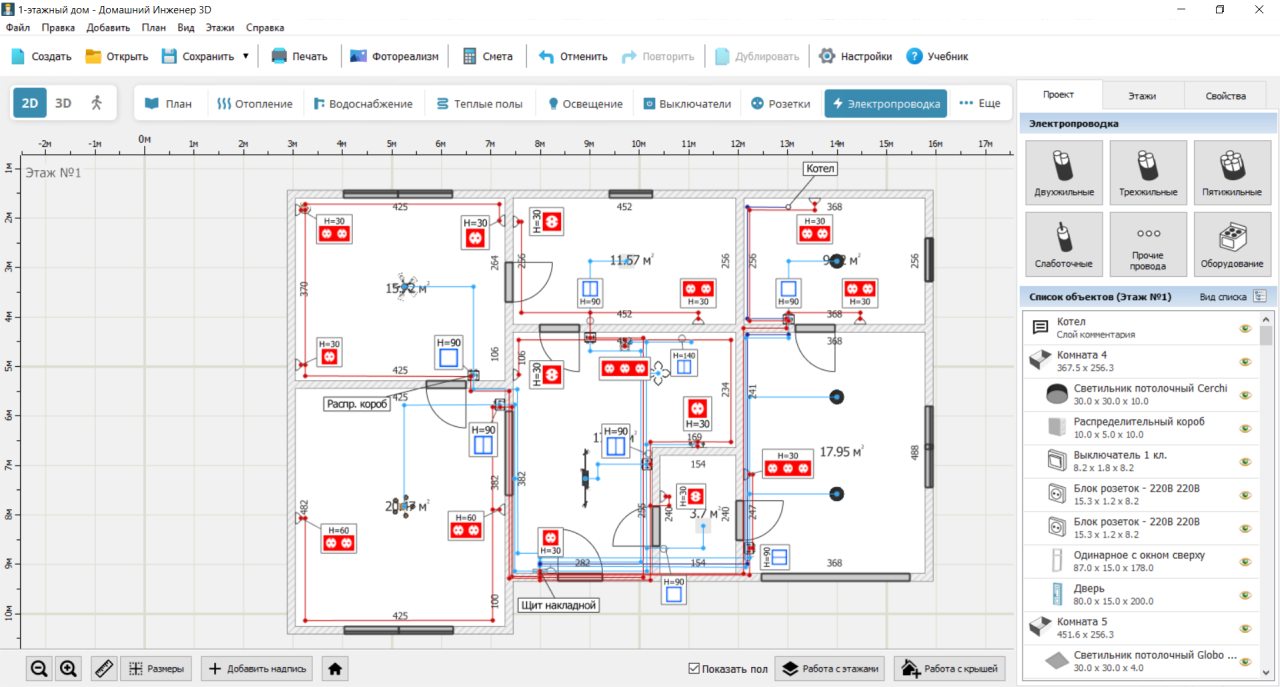The image size is (1280, 687).
Task: Toggle the Показать пол checkbox
Action: [695, 669]
